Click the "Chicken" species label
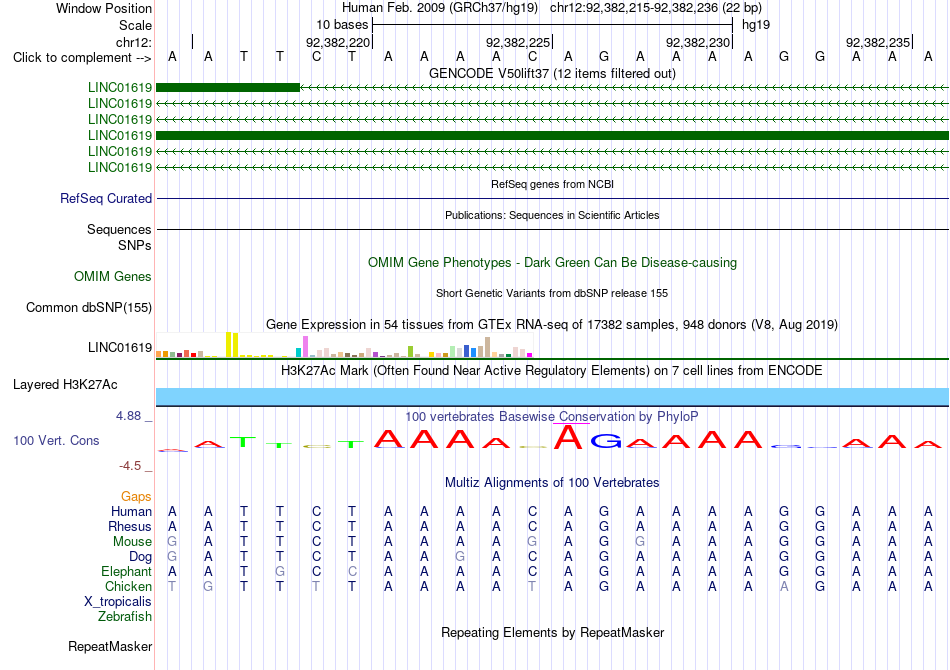This screenshot has width=950, height=670. 128,586
